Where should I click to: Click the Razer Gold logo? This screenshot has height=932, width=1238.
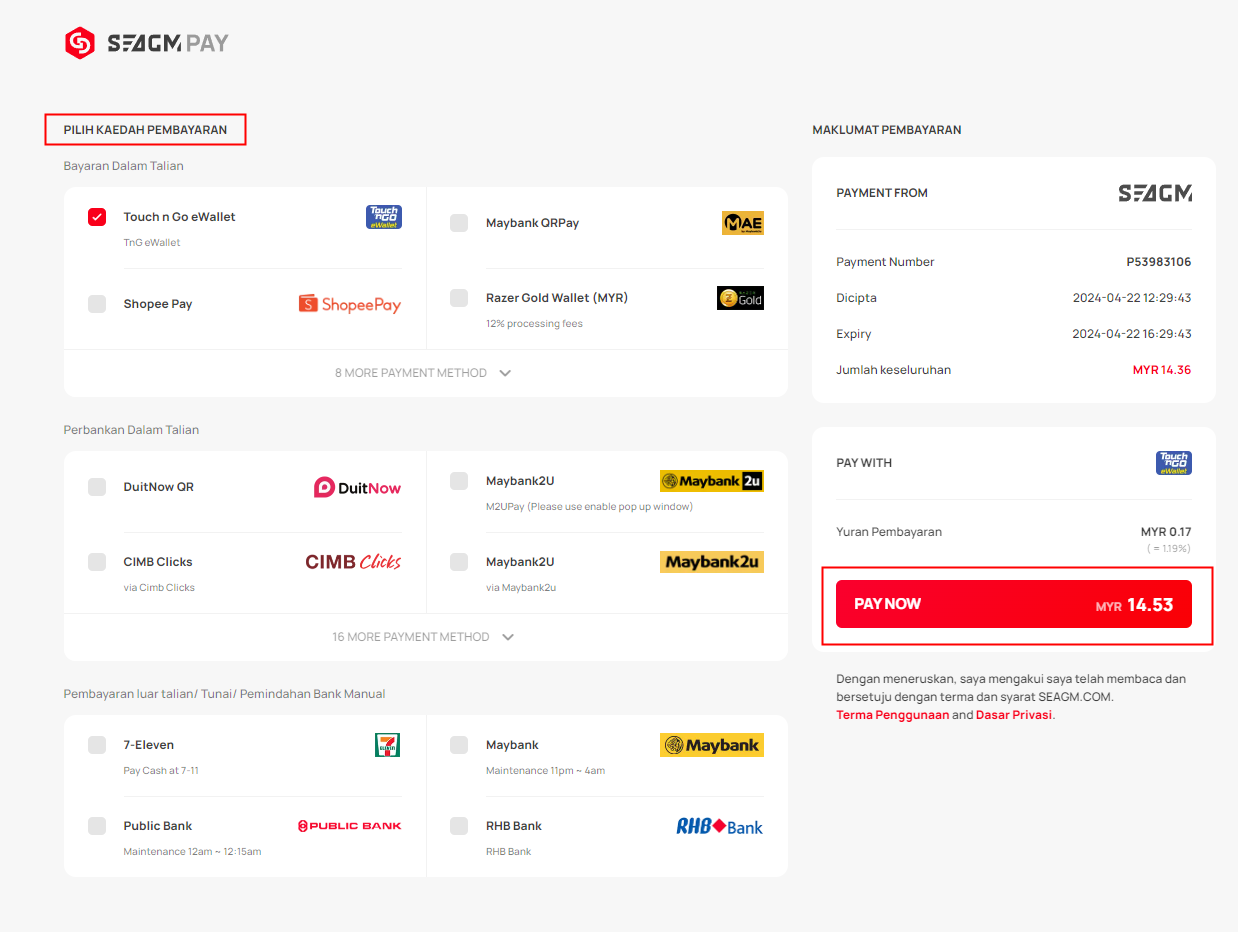(740, 298)
